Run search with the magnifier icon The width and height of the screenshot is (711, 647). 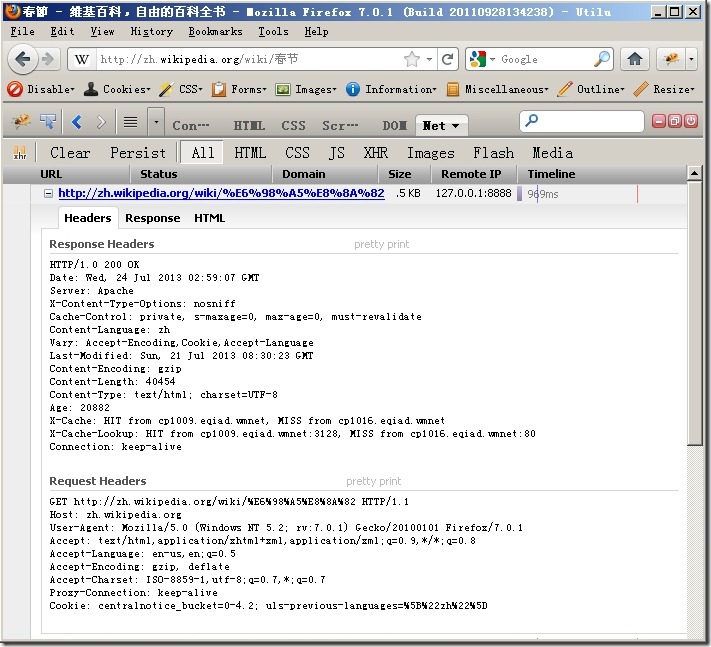(602, 59)
